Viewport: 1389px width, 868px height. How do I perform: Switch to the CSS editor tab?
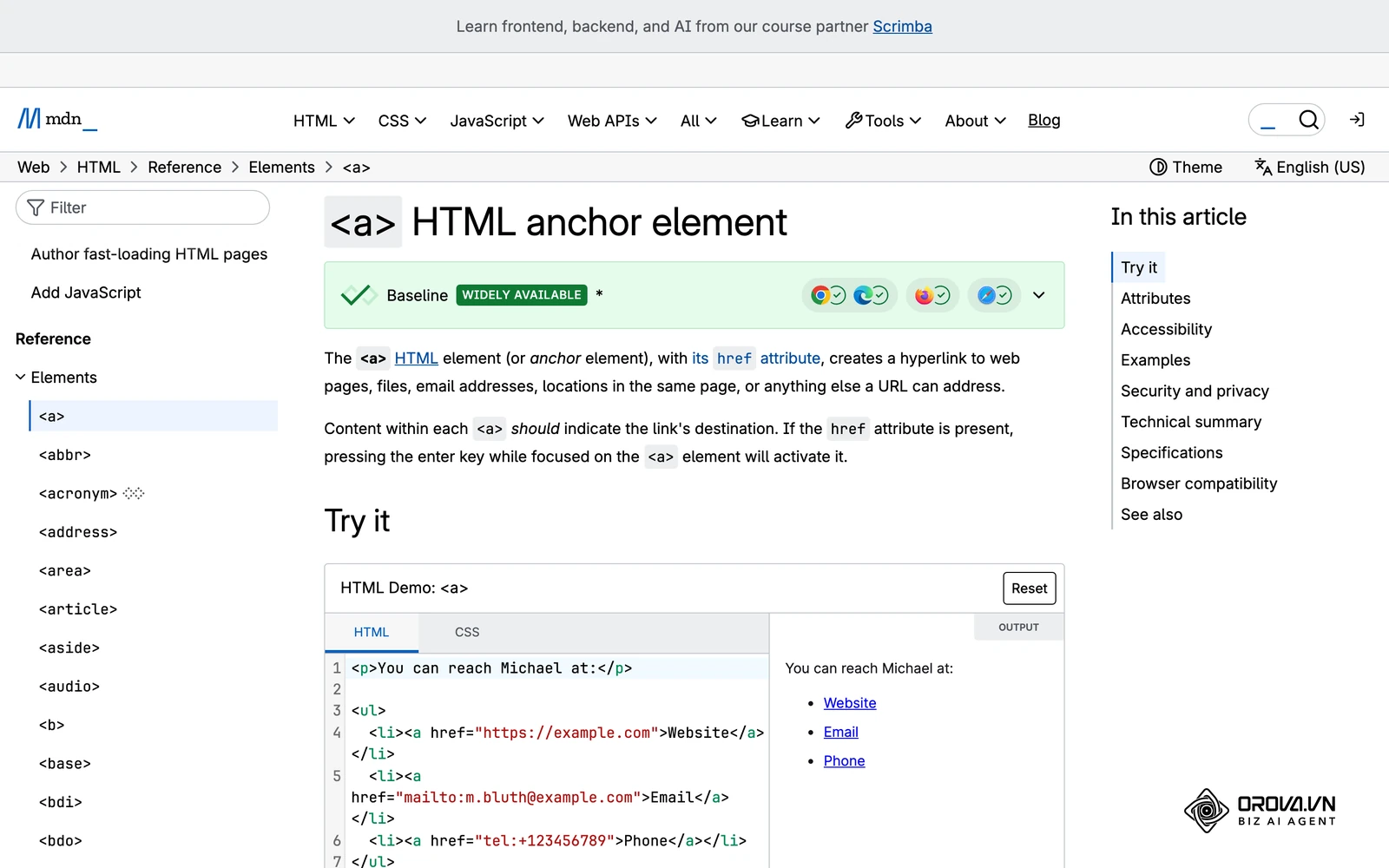click(x=467, y=633)
